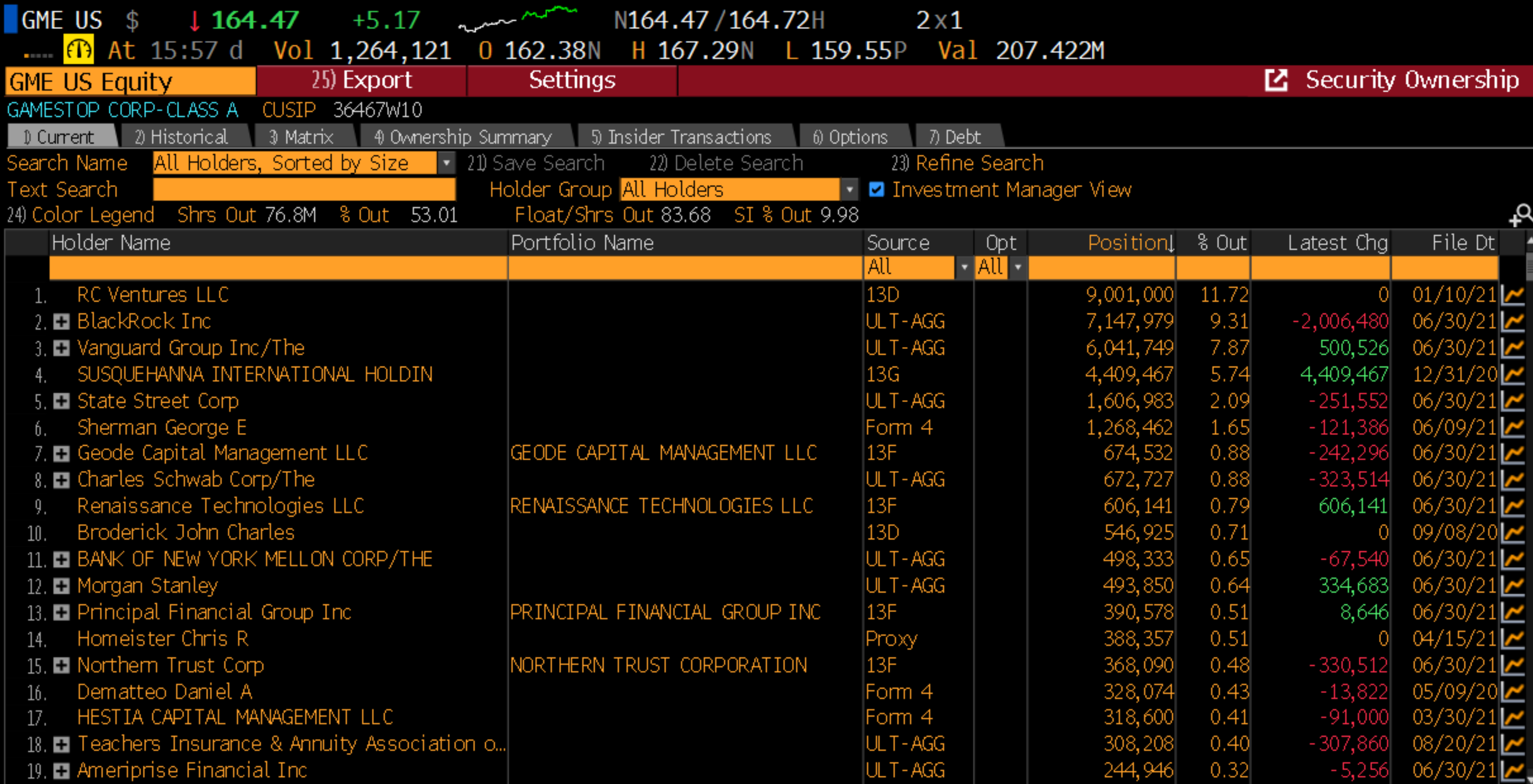Click the zoom magnifier icon above table

(1521, 215)
